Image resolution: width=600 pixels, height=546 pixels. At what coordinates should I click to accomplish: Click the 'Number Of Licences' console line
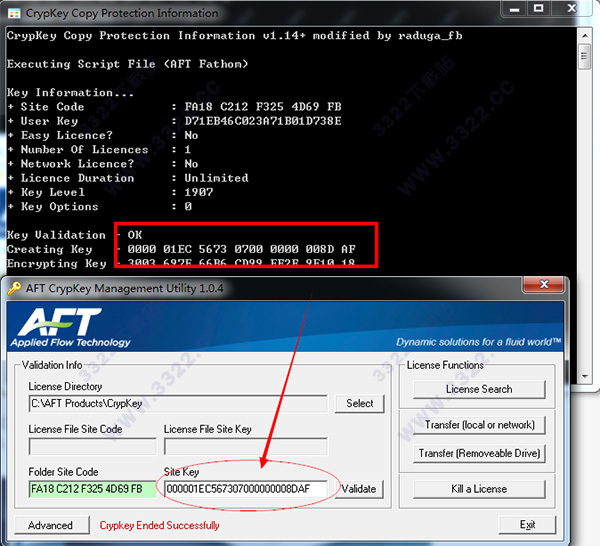(99, 149)
